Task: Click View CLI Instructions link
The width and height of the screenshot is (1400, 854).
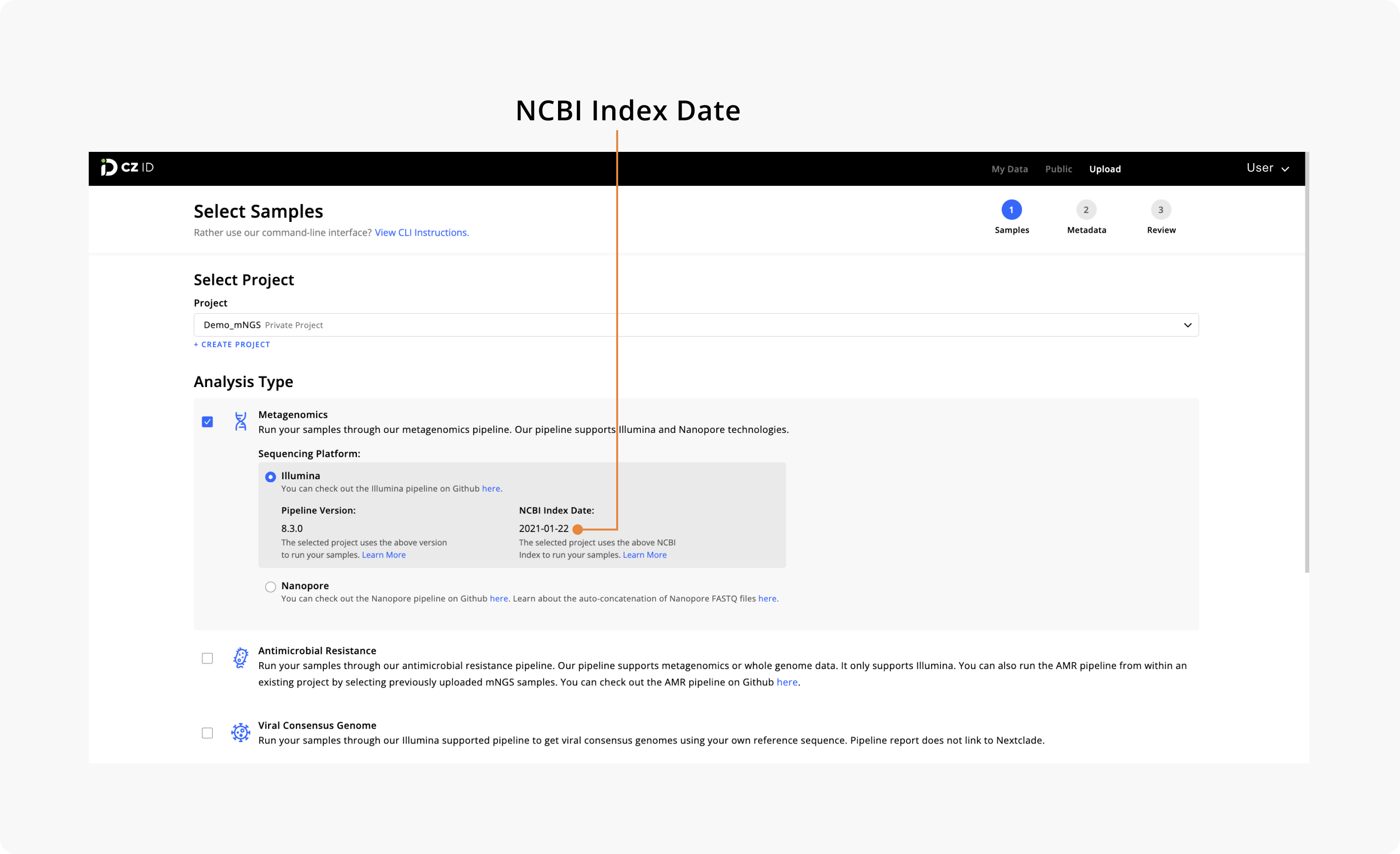Action: [x=421, y=232]
